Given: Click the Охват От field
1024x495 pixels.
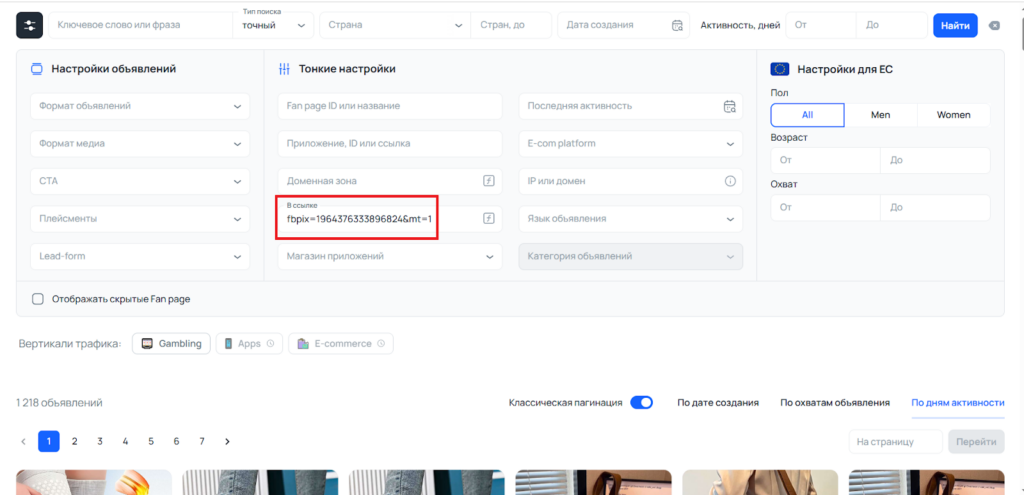Looking at the screenshot, I should tap(825, 208).
